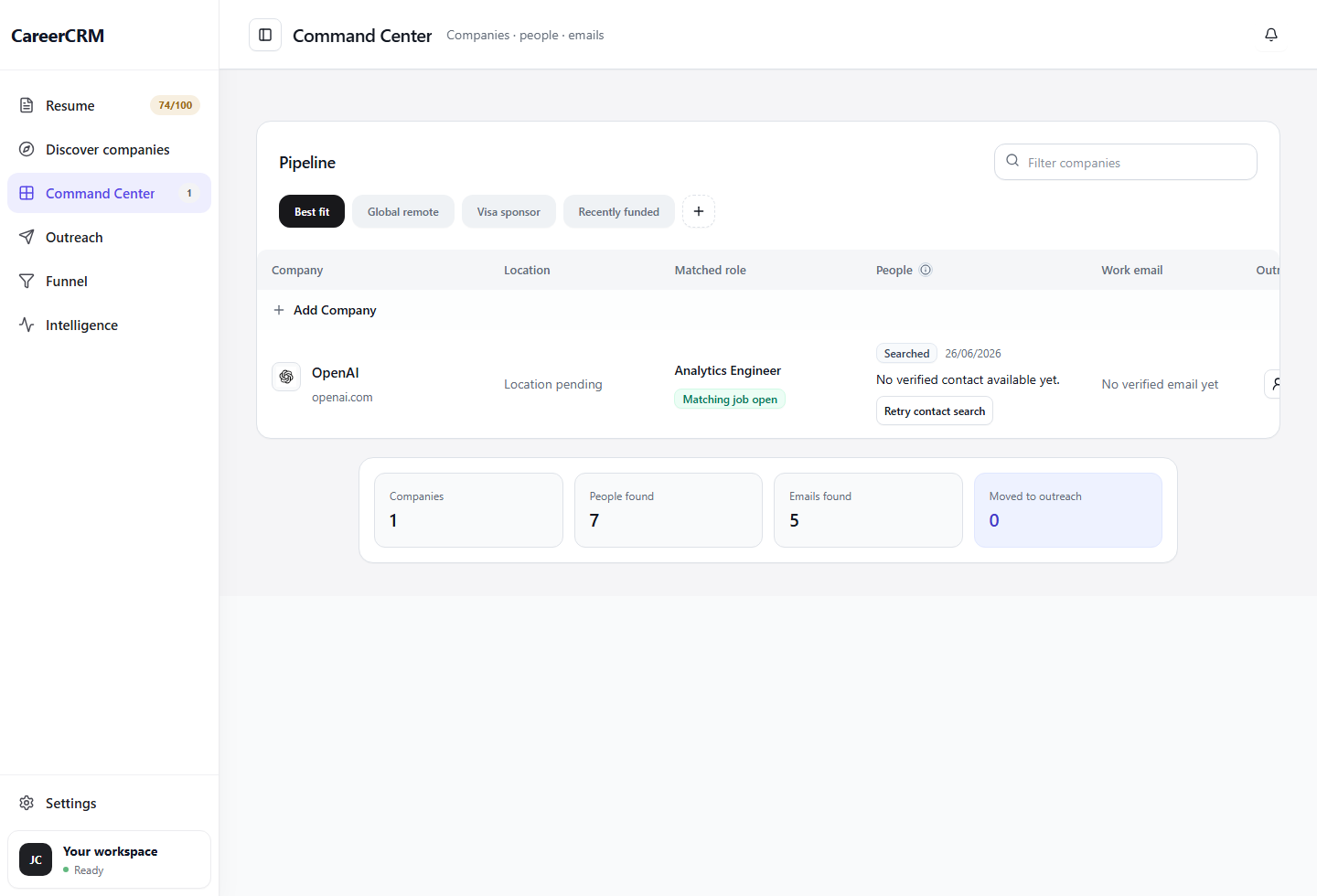Open the Outreach page
Viewport: 1317px width, 896px height.
[109, 237]
